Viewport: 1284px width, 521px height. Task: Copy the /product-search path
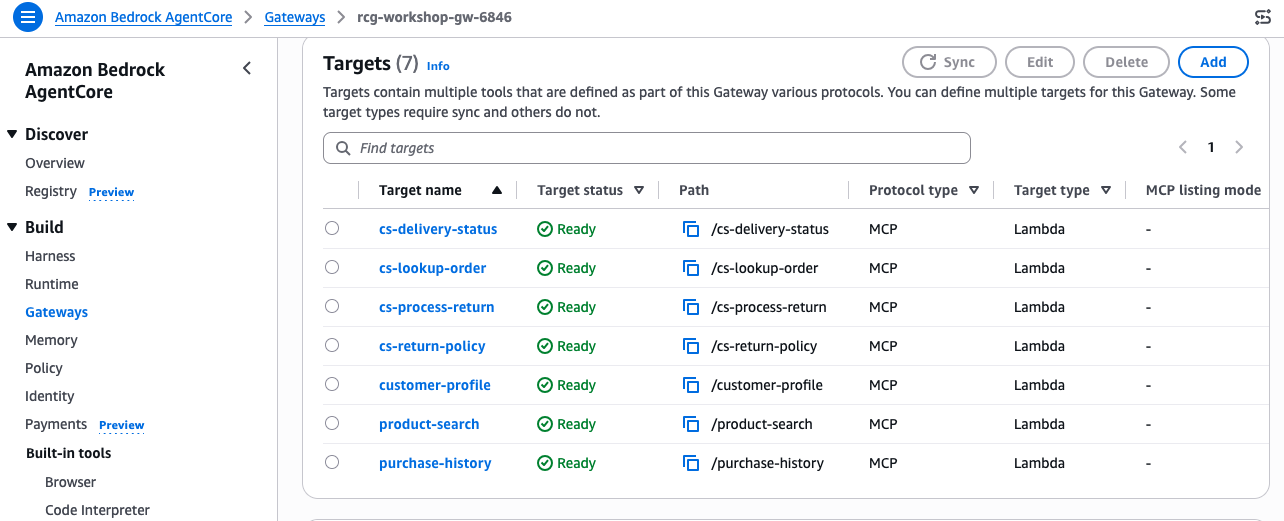tap(690, 424)
